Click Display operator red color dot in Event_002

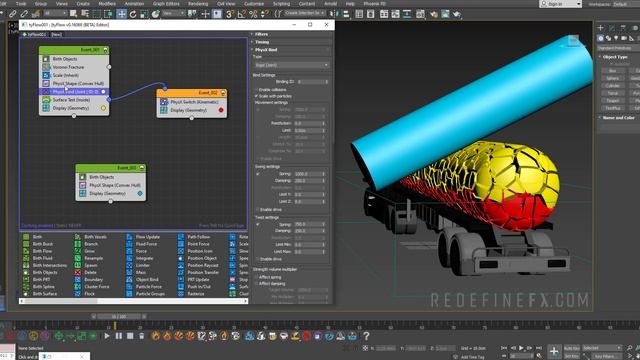click(221, 110)
